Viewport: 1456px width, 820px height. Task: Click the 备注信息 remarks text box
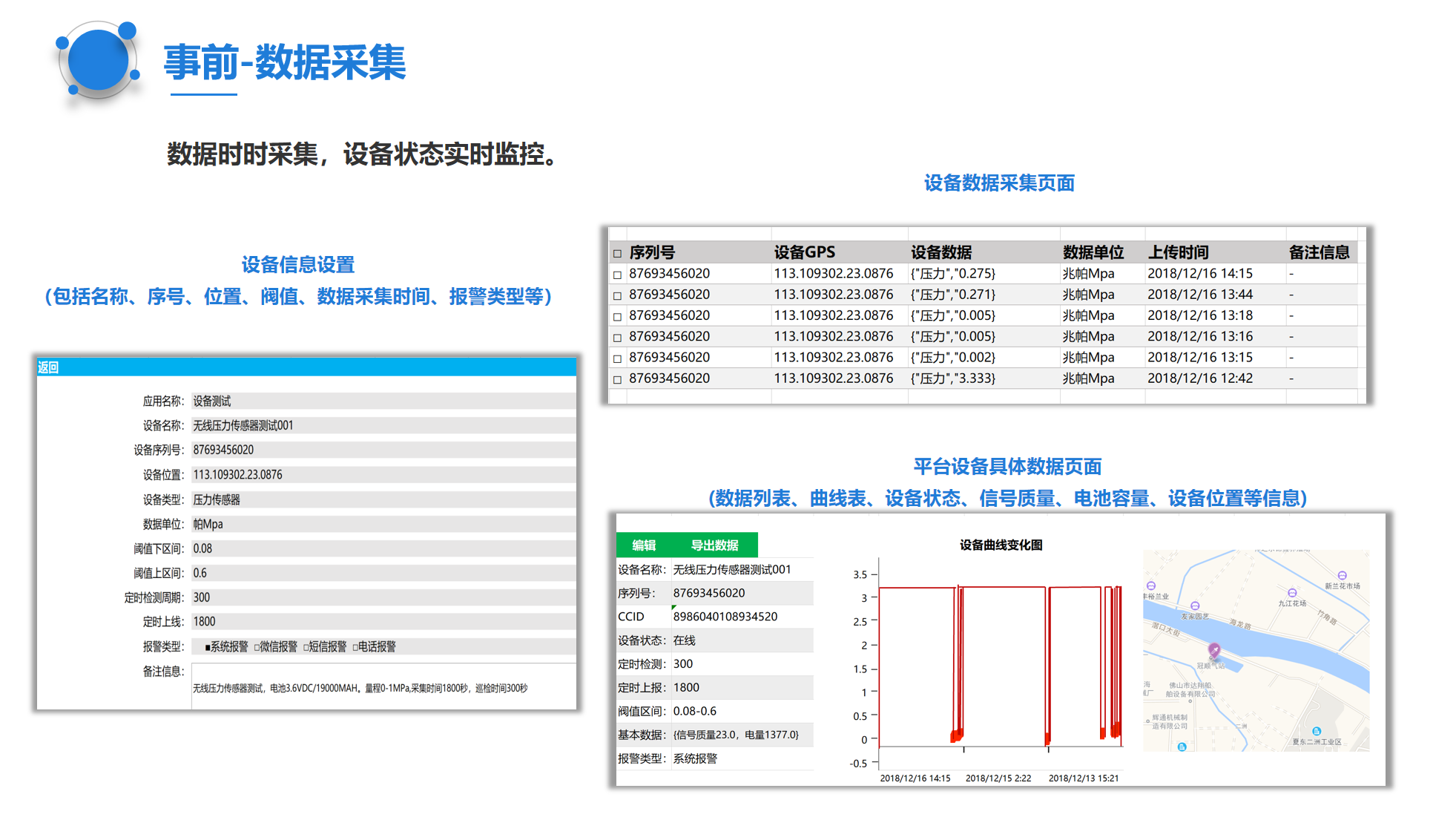click(383, 686)
